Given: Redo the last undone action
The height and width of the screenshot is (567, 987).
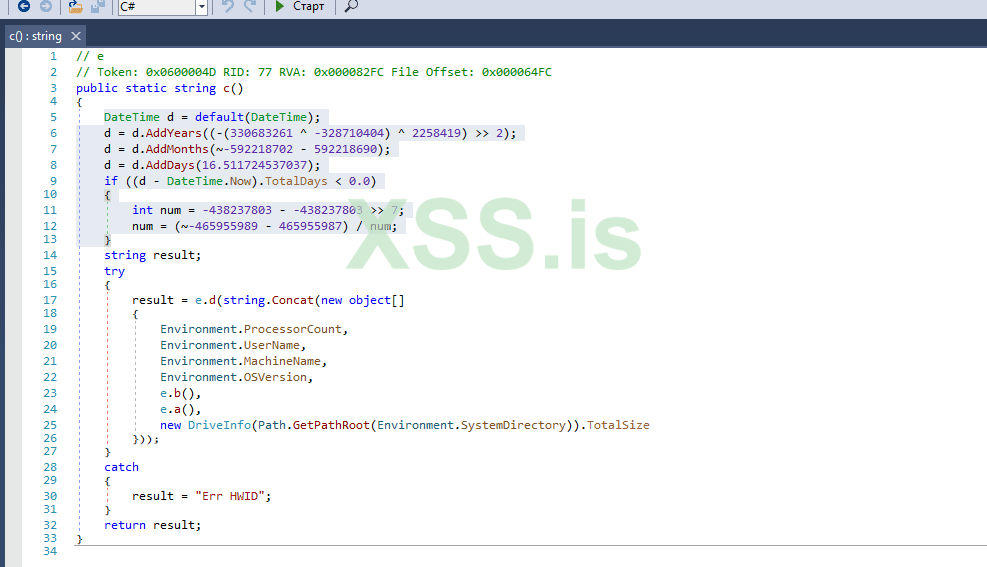Looking at the screenshot, I should click(250, 6).
